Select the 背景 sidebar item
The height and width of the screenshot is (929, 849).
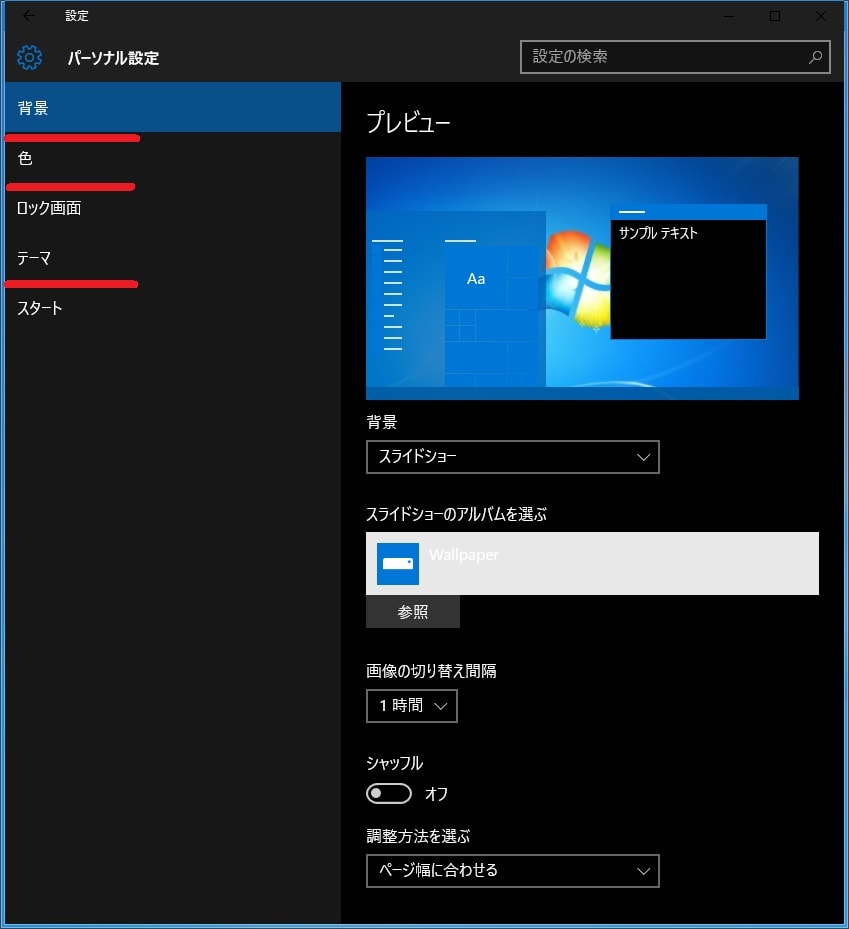click(x=172, y=107)
